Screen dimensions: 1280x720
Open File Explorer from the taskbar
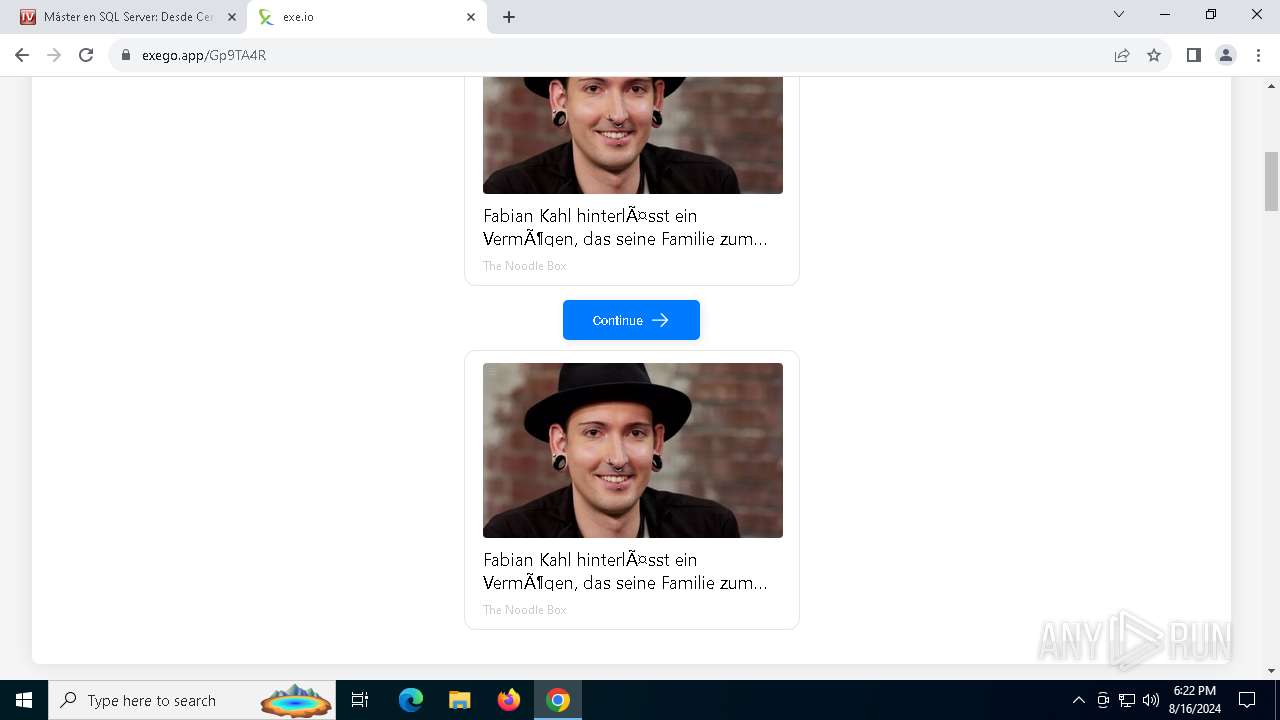[x=459, y=700]
